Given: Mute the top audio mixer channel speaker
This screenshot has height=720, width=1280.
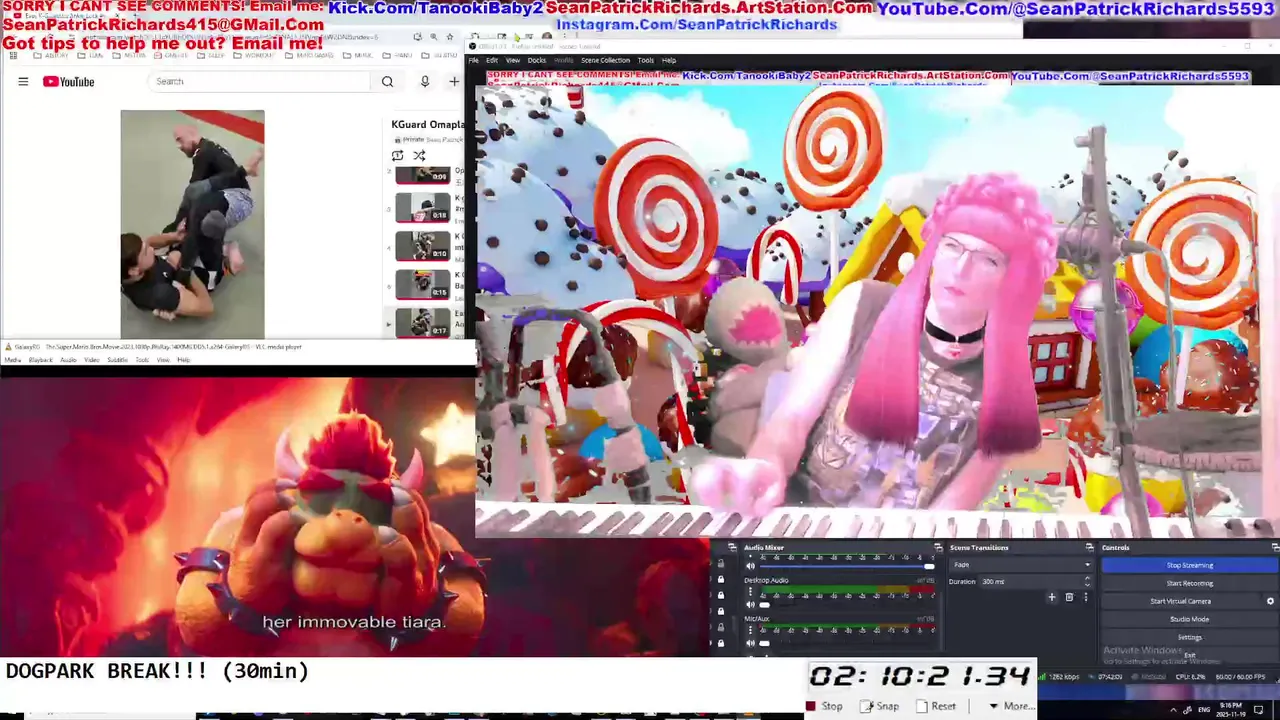Looking at the screenshot, I should tap(750, 566).
